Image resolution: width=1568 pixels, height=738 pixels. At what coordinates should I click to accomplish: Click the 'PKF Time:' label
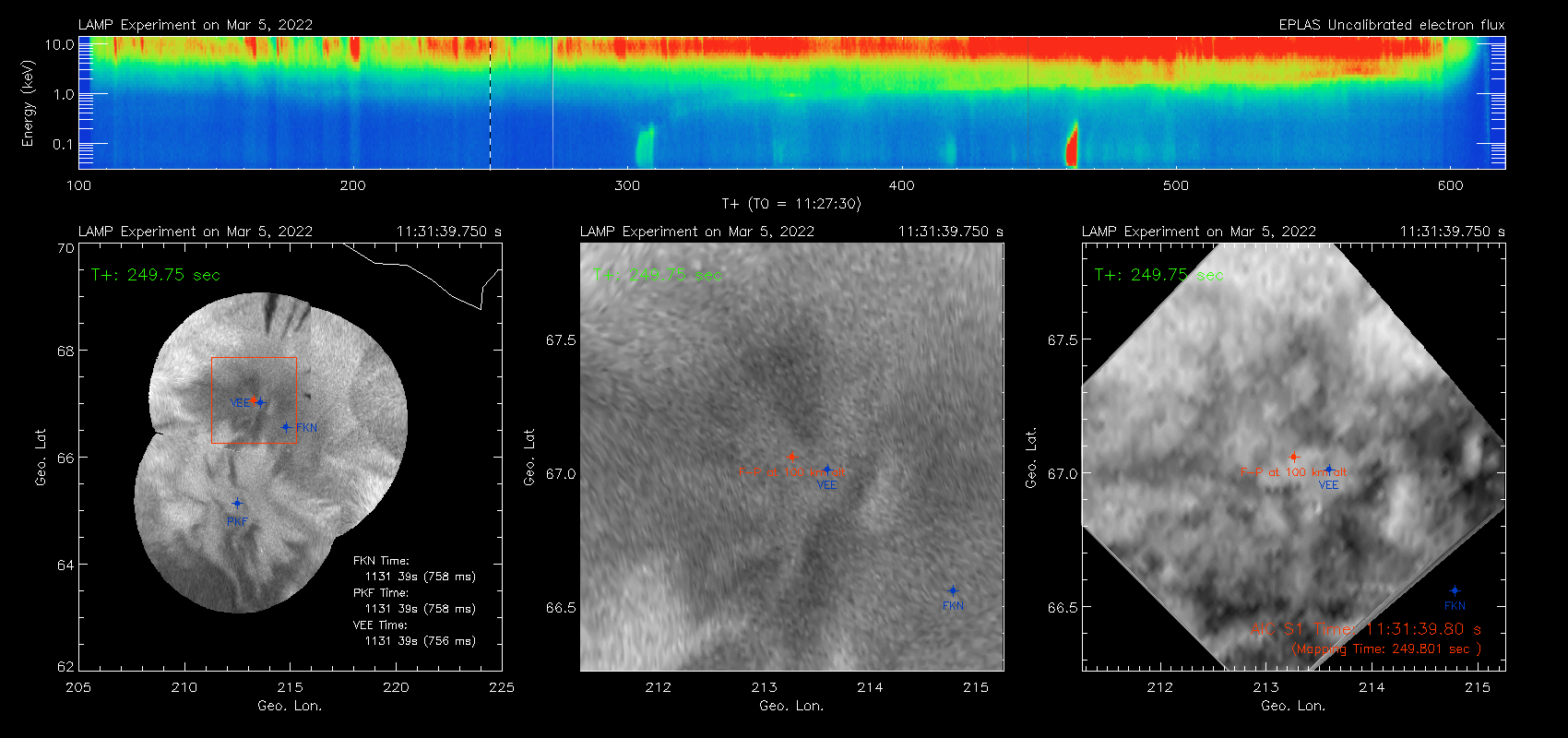pos(381,593)
